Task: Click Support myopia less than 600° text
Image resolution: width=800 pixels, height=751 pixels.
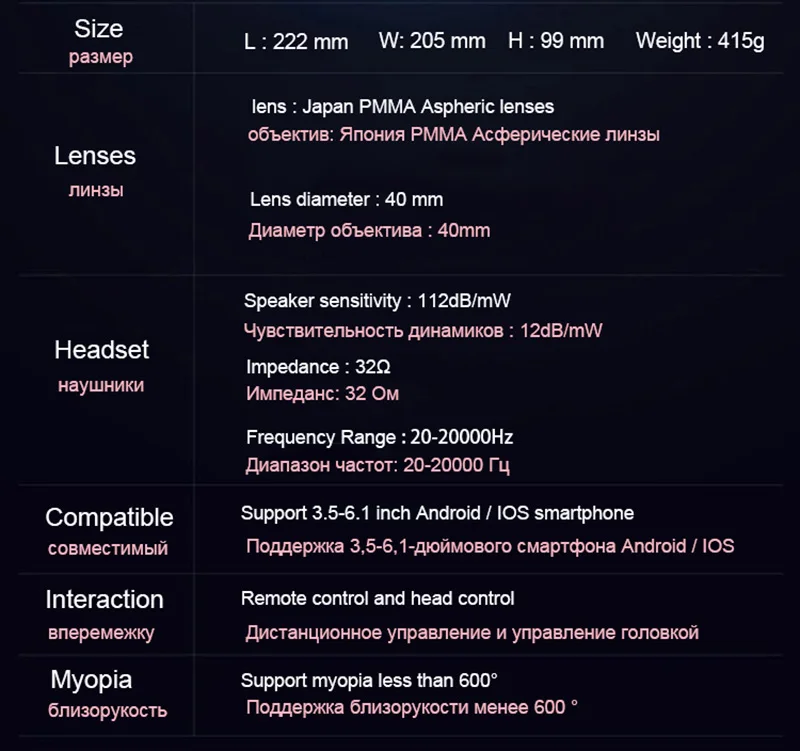Action: point(369,680)
